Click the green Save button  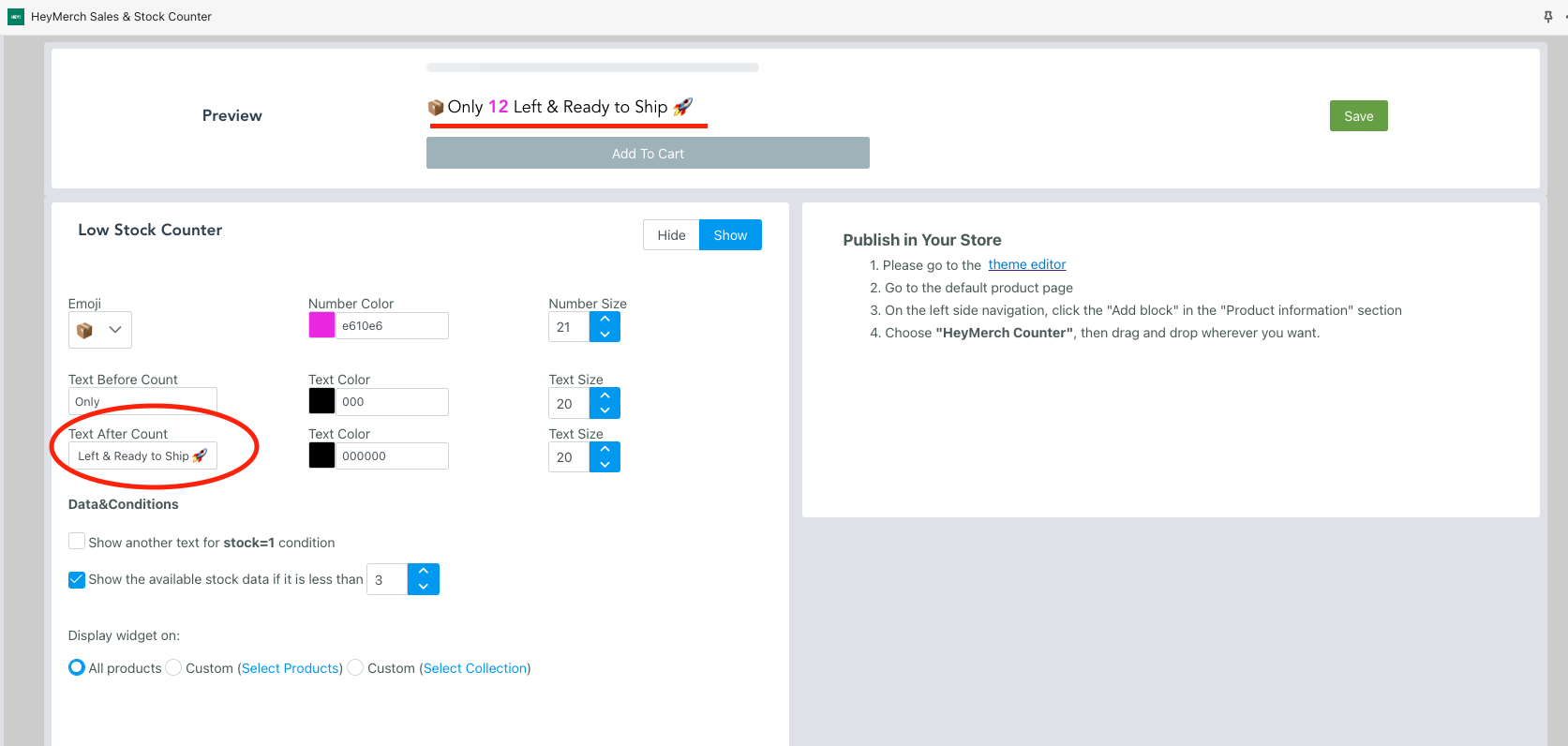[x=1358, y=116]
